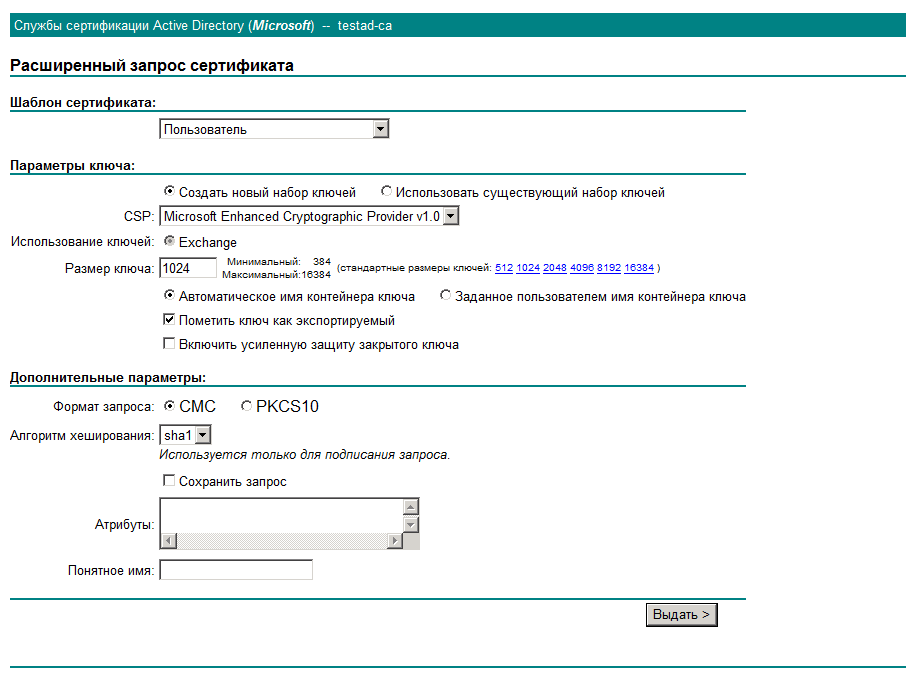Click the Расширенный запрос сертификата heading
906x680 pixels.
pyautogui.click(x=152, y=65)
